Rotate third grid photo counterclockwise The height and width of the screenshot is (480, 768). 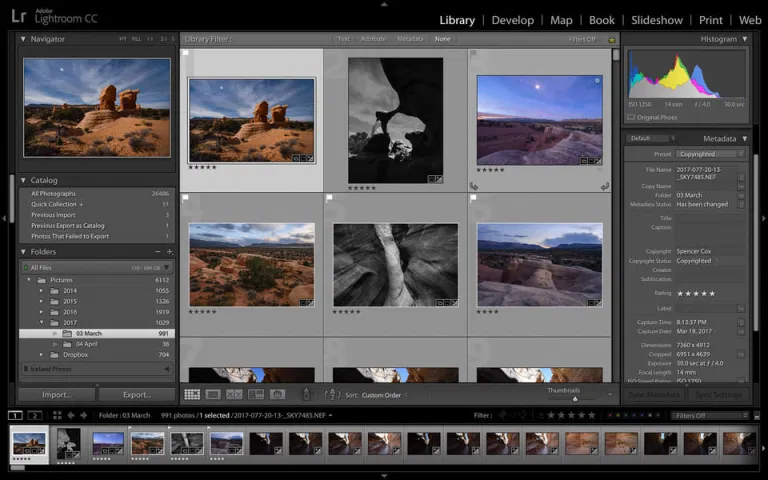coord(474,186)
